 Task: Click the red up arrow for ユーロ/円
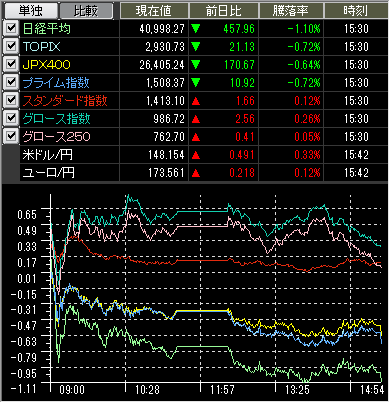[196, 173]
